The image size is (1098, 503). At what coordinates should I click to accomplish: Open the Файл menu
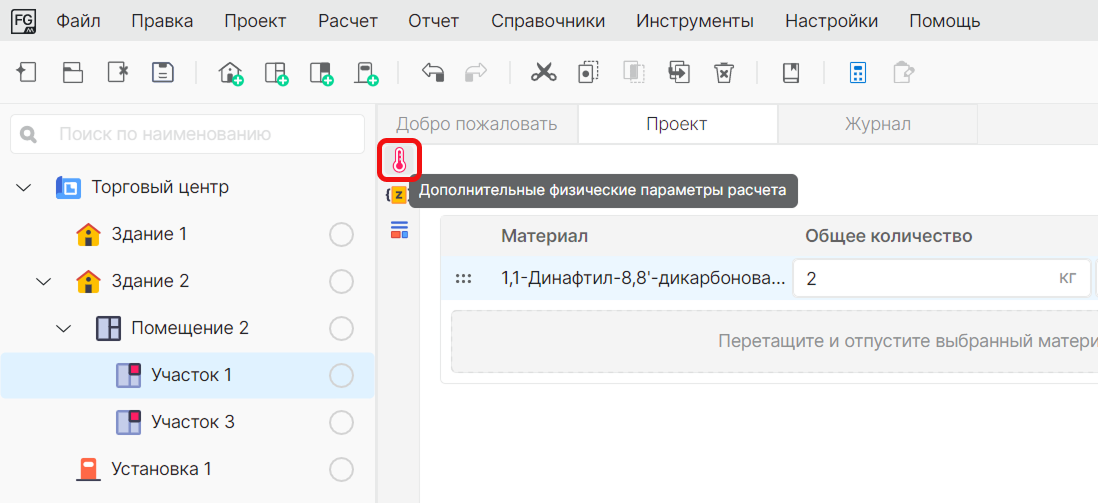click(x=78, y=22)
